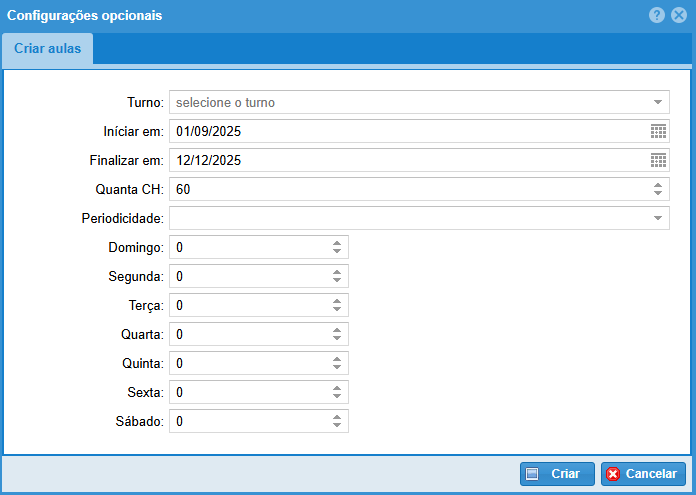The width and height of the screenshot is (696, 495).
Task: Expand the Turno dropdown
Action: [658, 102]
